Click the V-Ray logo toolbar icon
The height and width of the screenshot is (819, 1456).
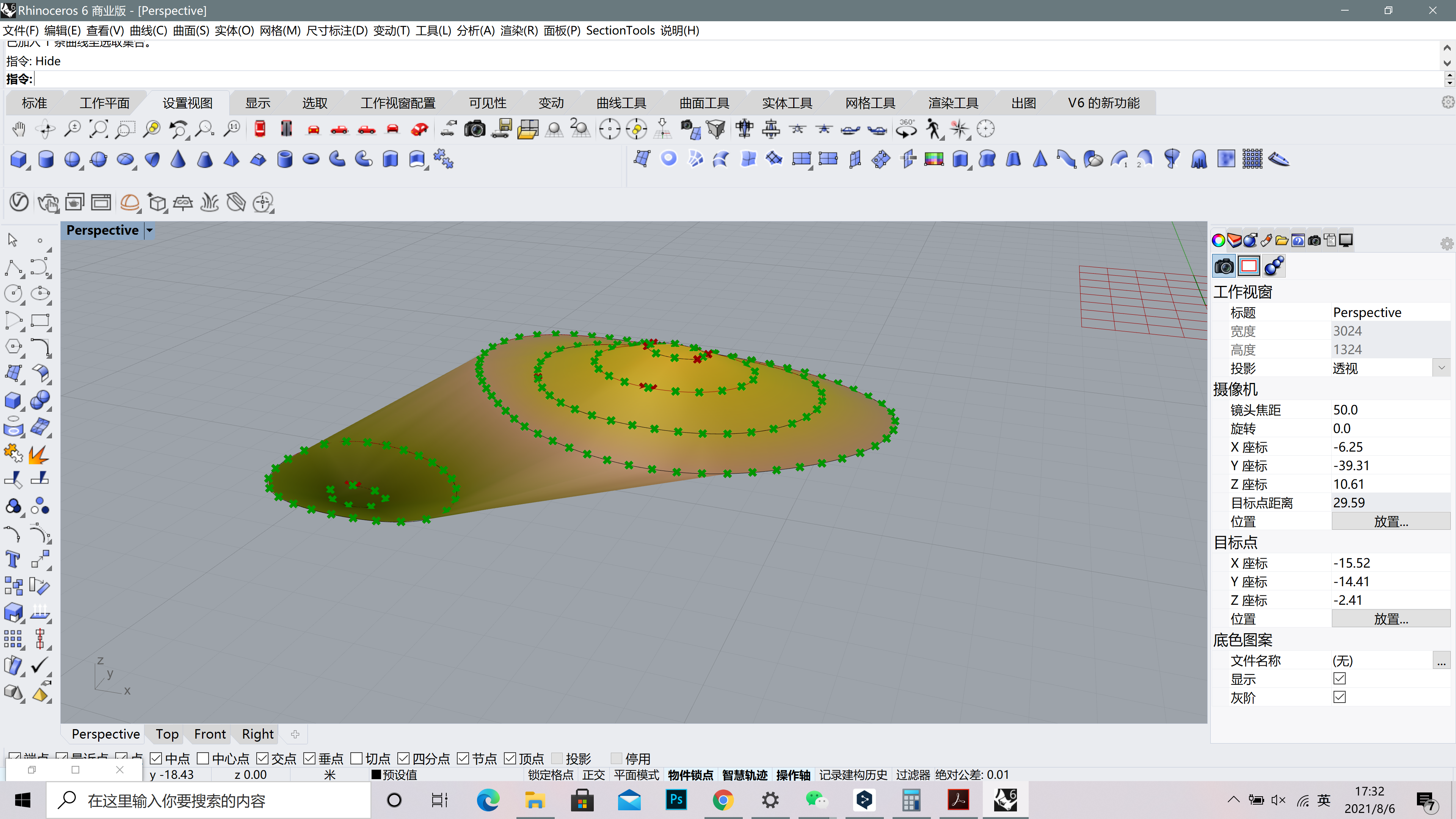pyautogui.click(x=19, y=202)
